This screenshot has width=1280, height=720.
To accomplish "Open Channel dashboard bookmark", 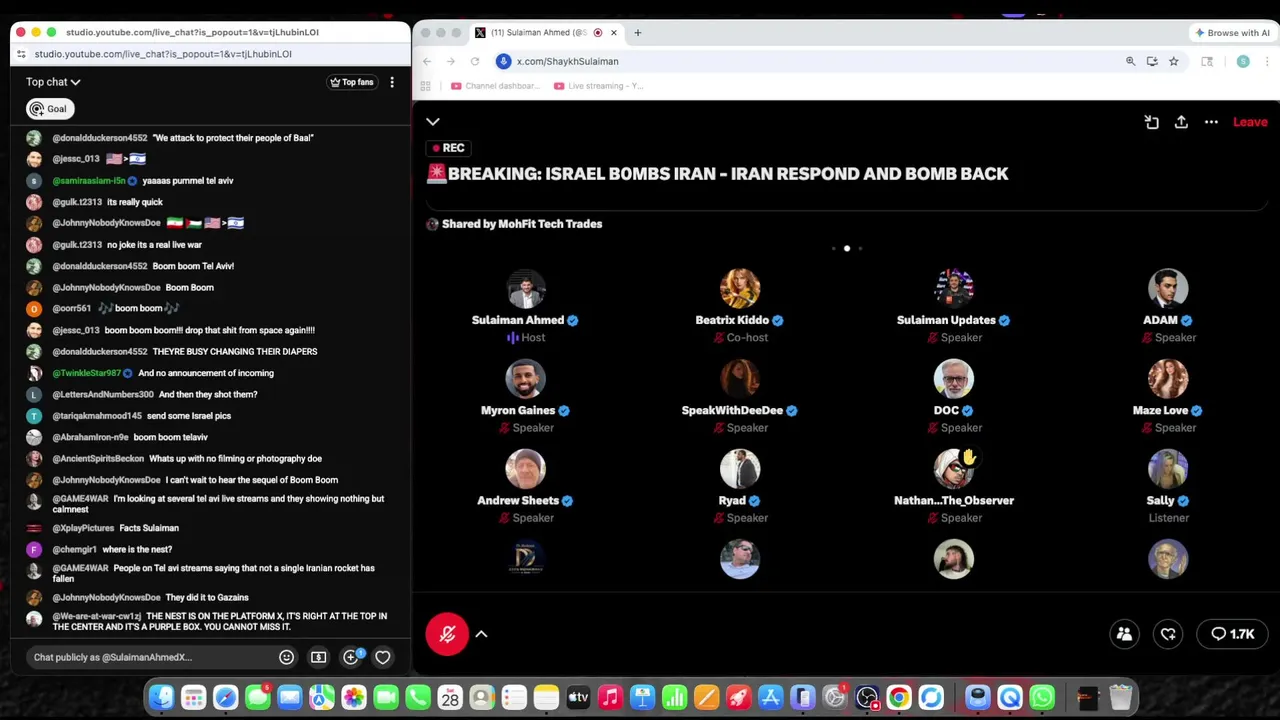I will tap(495, 86).
